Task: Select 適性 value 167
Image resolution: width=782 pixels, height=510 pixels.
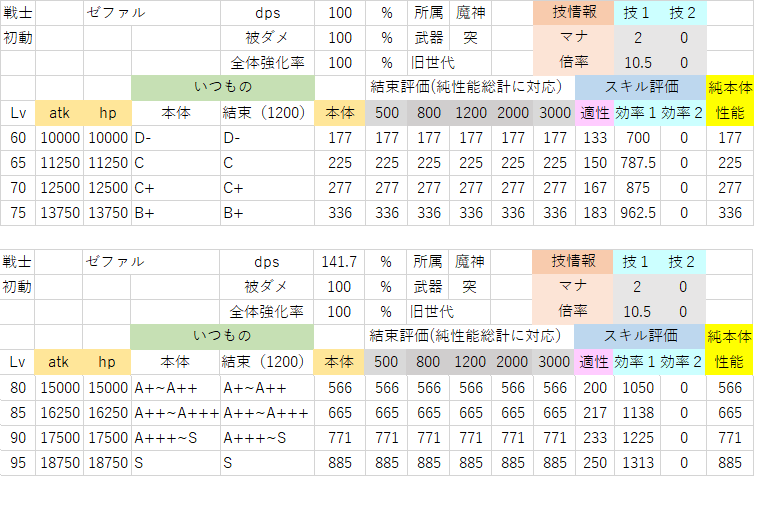Action: tap(594, 188)
